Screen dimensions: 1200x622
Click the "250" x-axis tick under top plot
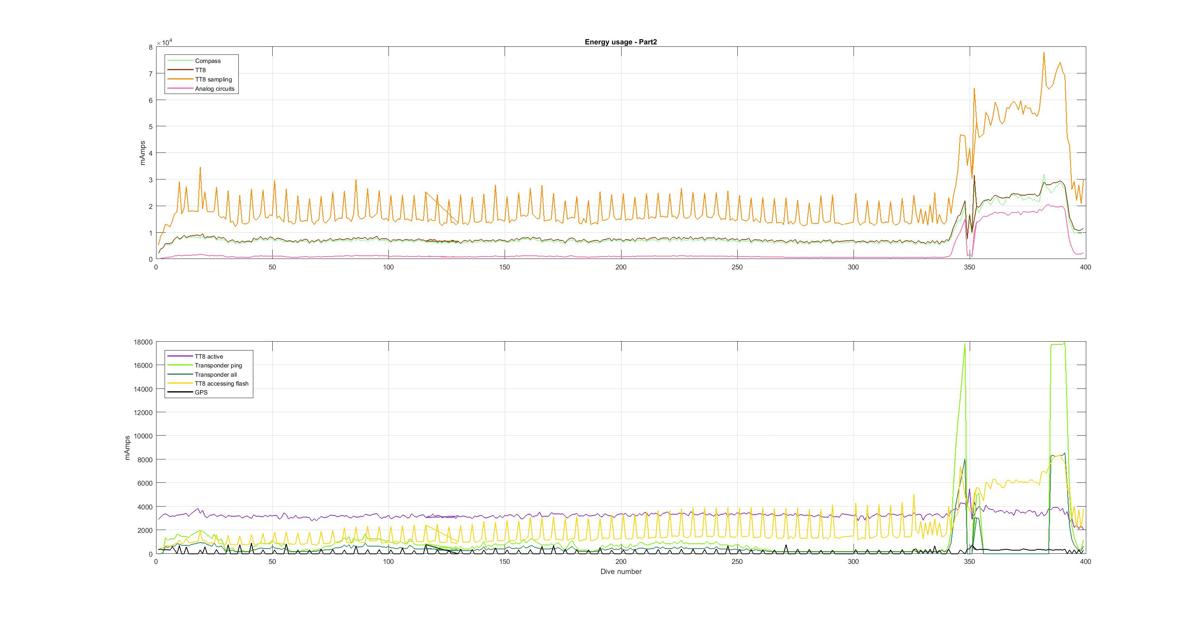tap(736, 267)
